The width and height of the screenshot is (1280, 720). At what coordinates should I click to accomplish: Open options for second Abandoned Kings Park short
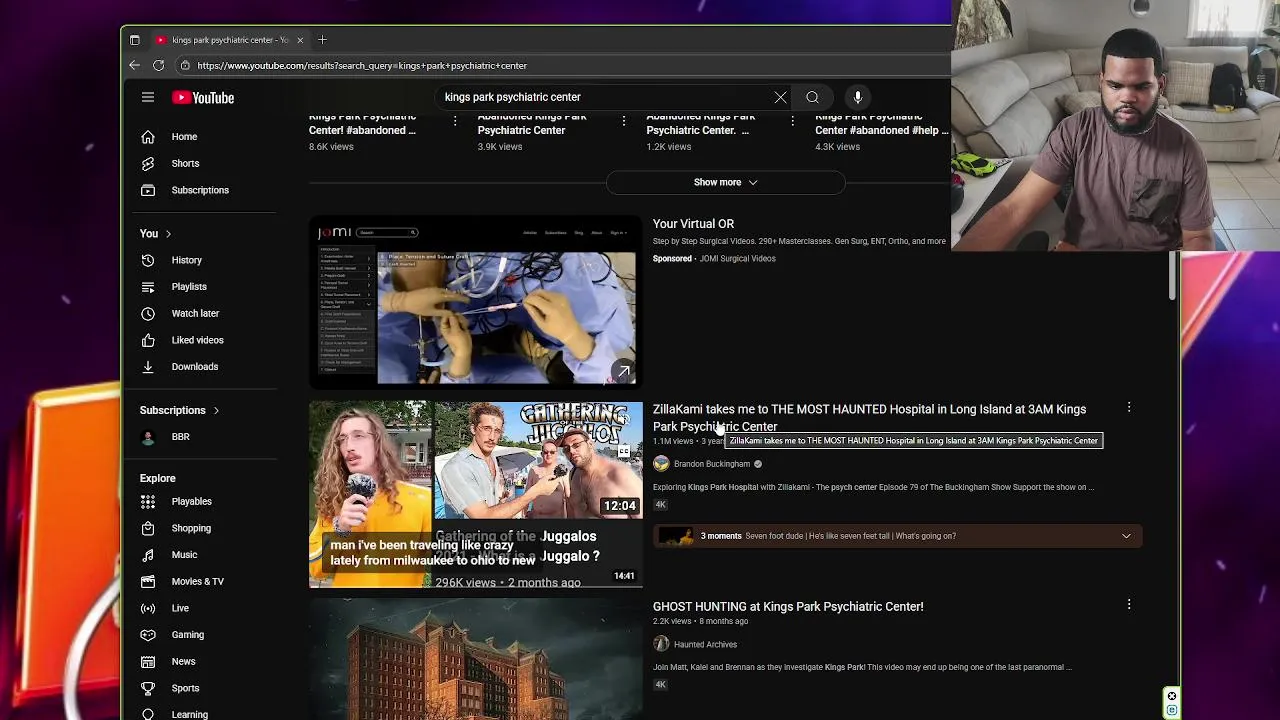624,121
